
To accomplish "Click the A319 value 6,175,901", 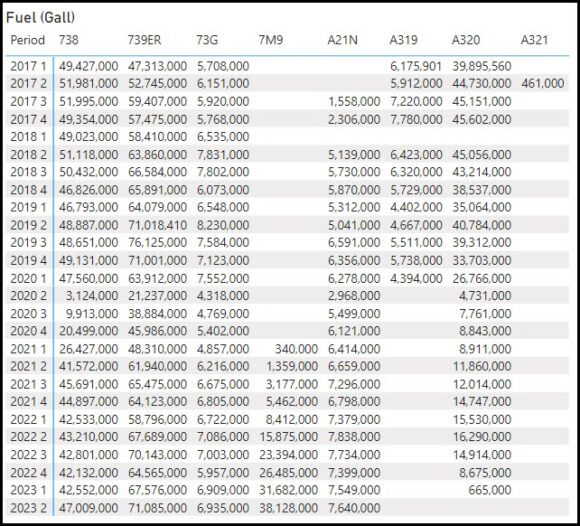I will [x=416, y=66].
